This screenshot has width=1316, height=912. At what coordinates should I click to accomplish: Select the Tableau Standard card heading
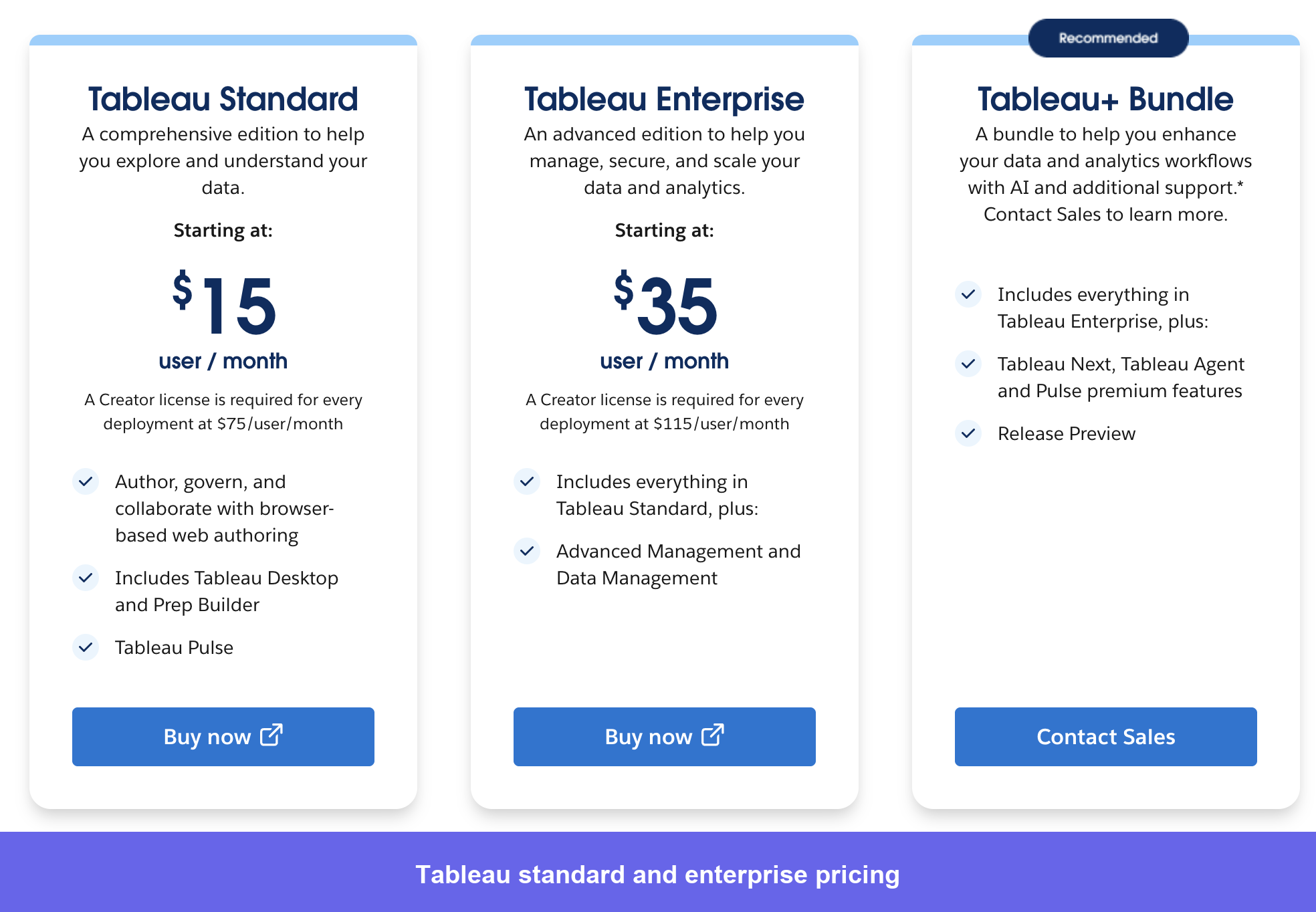tap(223, 99)
